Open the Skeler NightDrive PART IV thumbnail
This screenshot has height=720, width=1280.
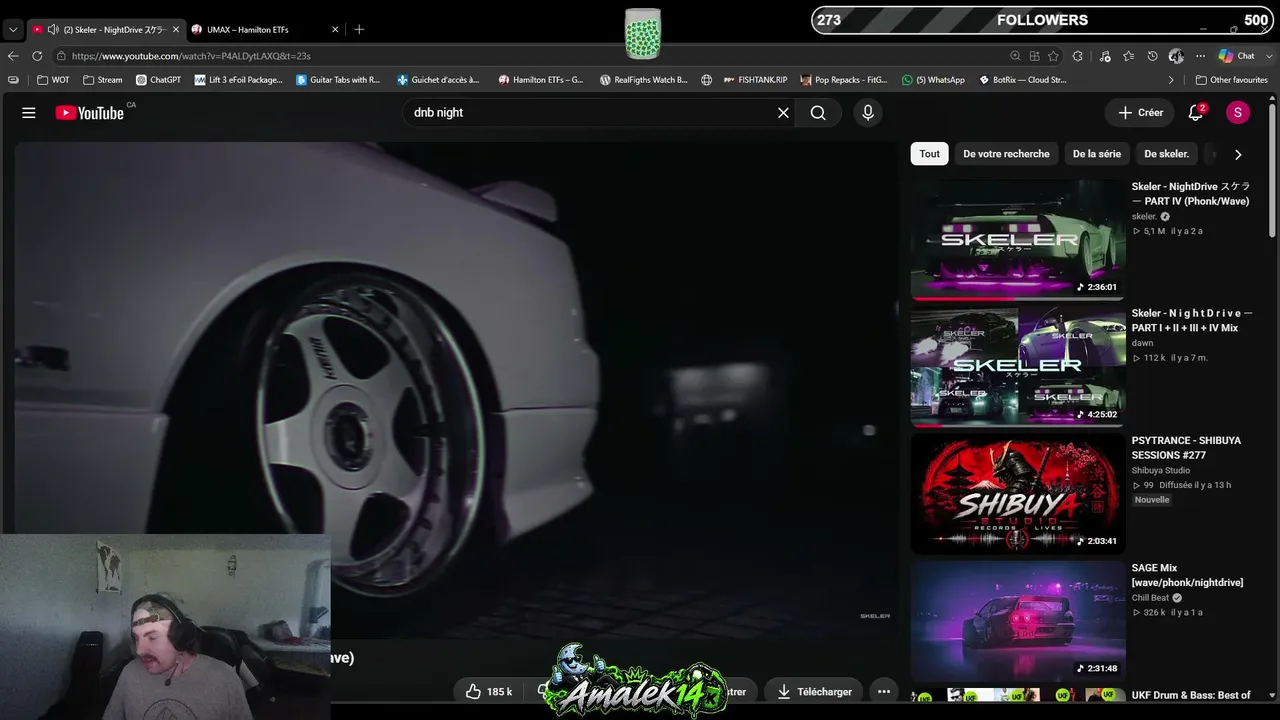pyautogui.click(x=1018, y=239)
